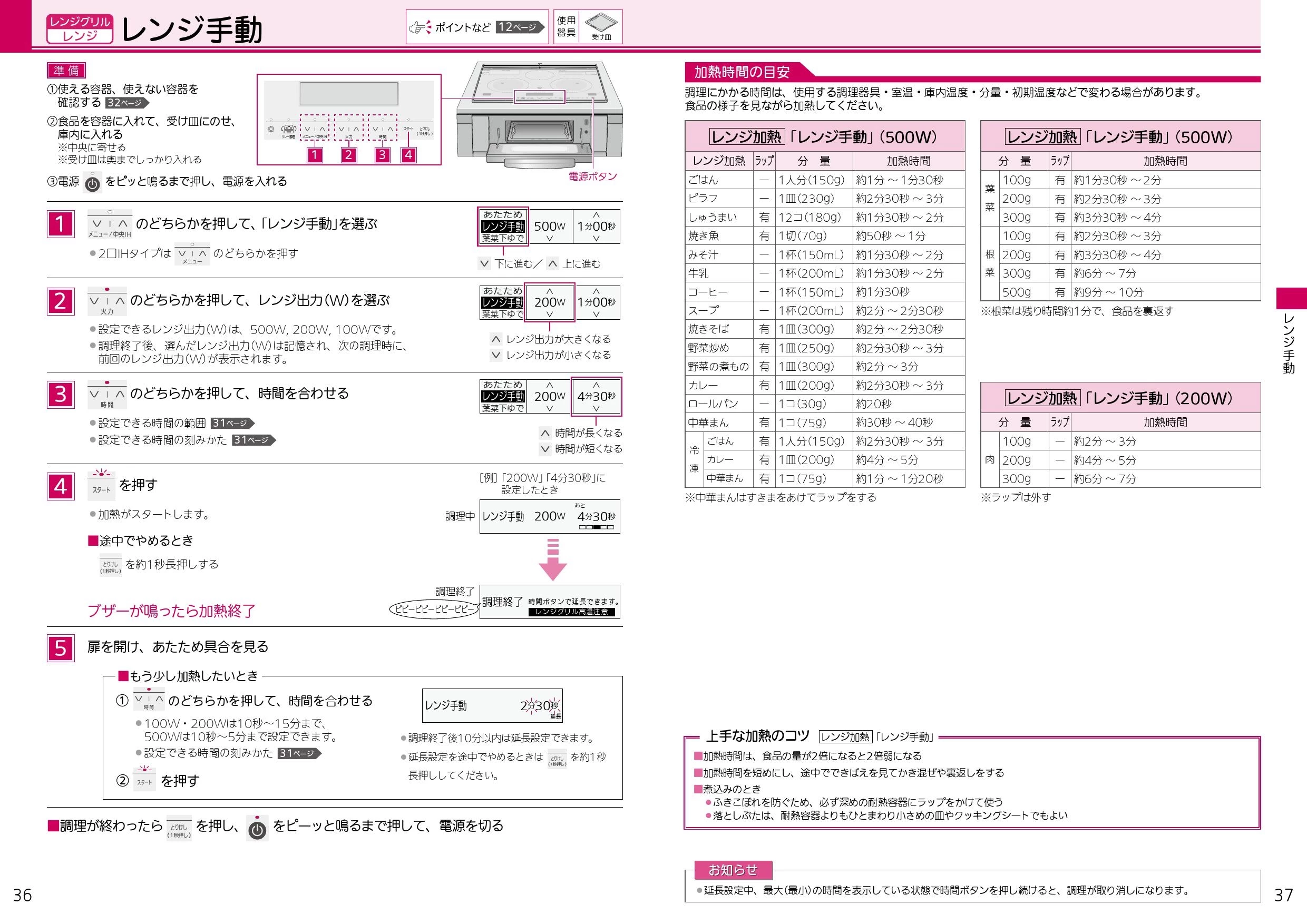Click the レンジグリル高温注意 warning bar in the display

(x=571, y=612)
